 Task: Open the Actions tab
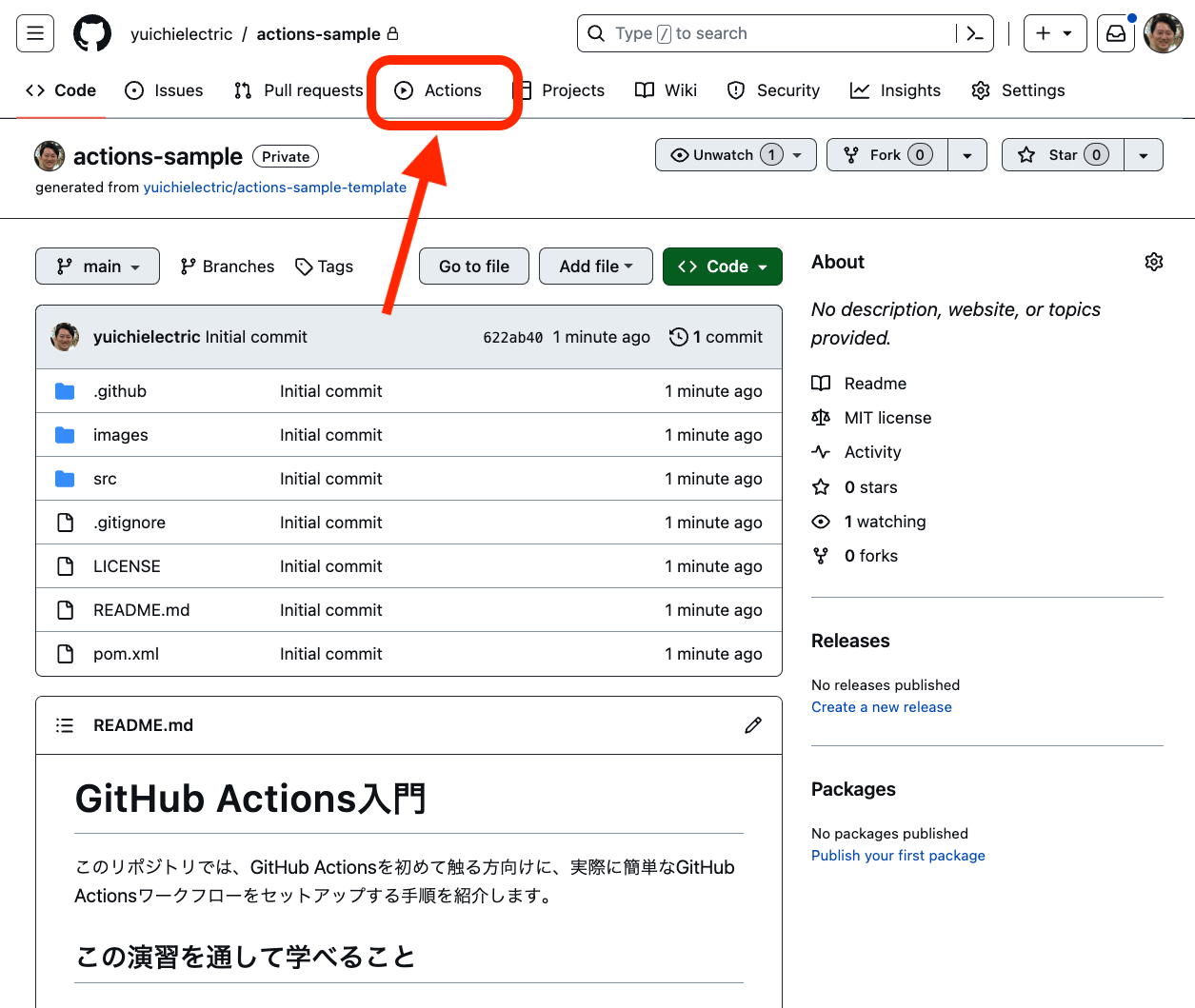click(439, 90)
